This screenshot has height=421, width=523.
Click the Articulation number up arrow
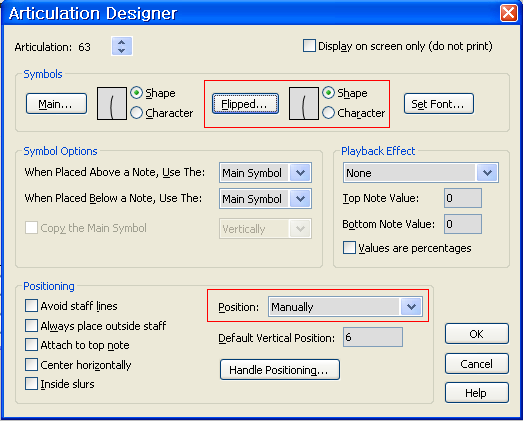(122, 42)
